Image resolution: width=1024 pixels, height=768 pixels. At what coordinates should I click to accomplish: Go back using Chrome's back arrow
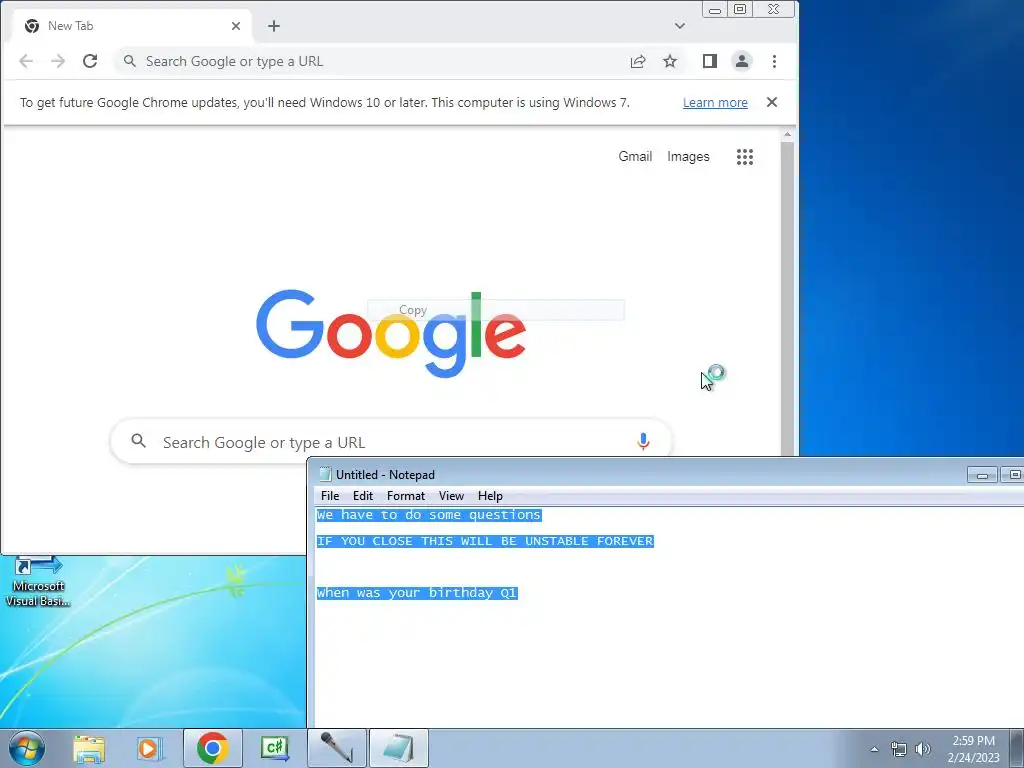click(x=26, y=61)
